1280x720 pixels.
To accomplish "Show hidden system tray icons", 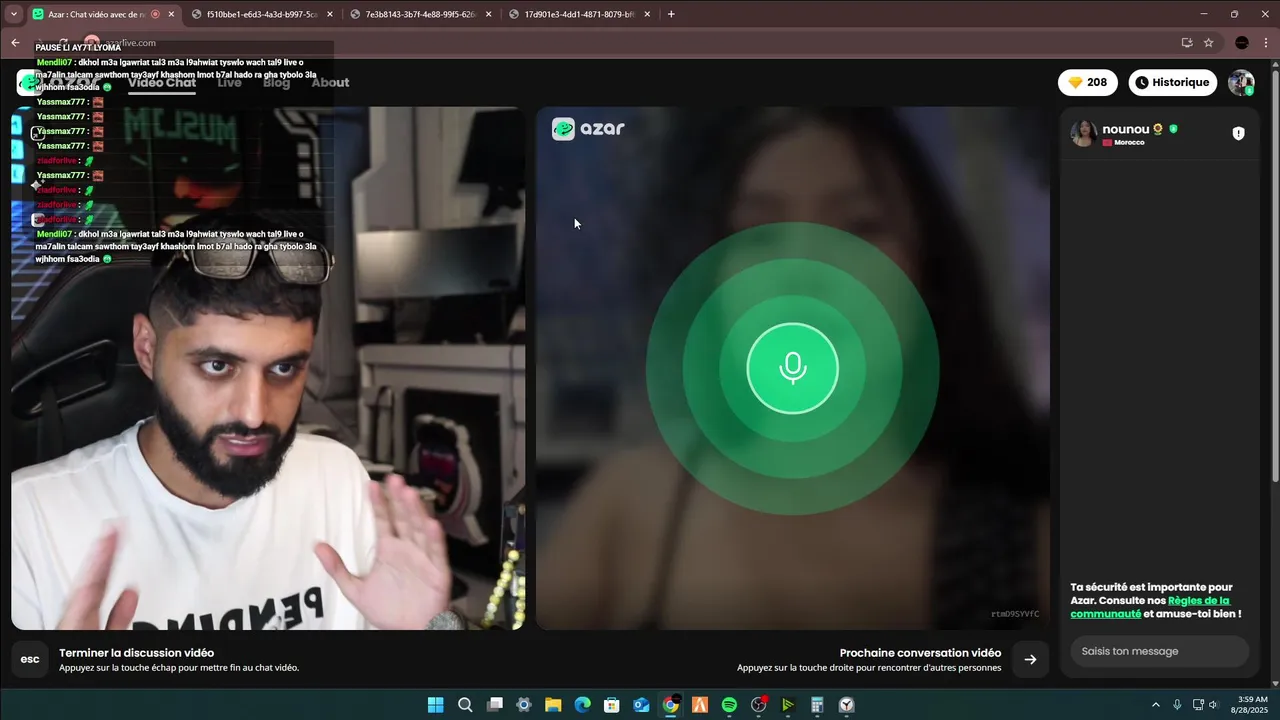I will 1156,705.
